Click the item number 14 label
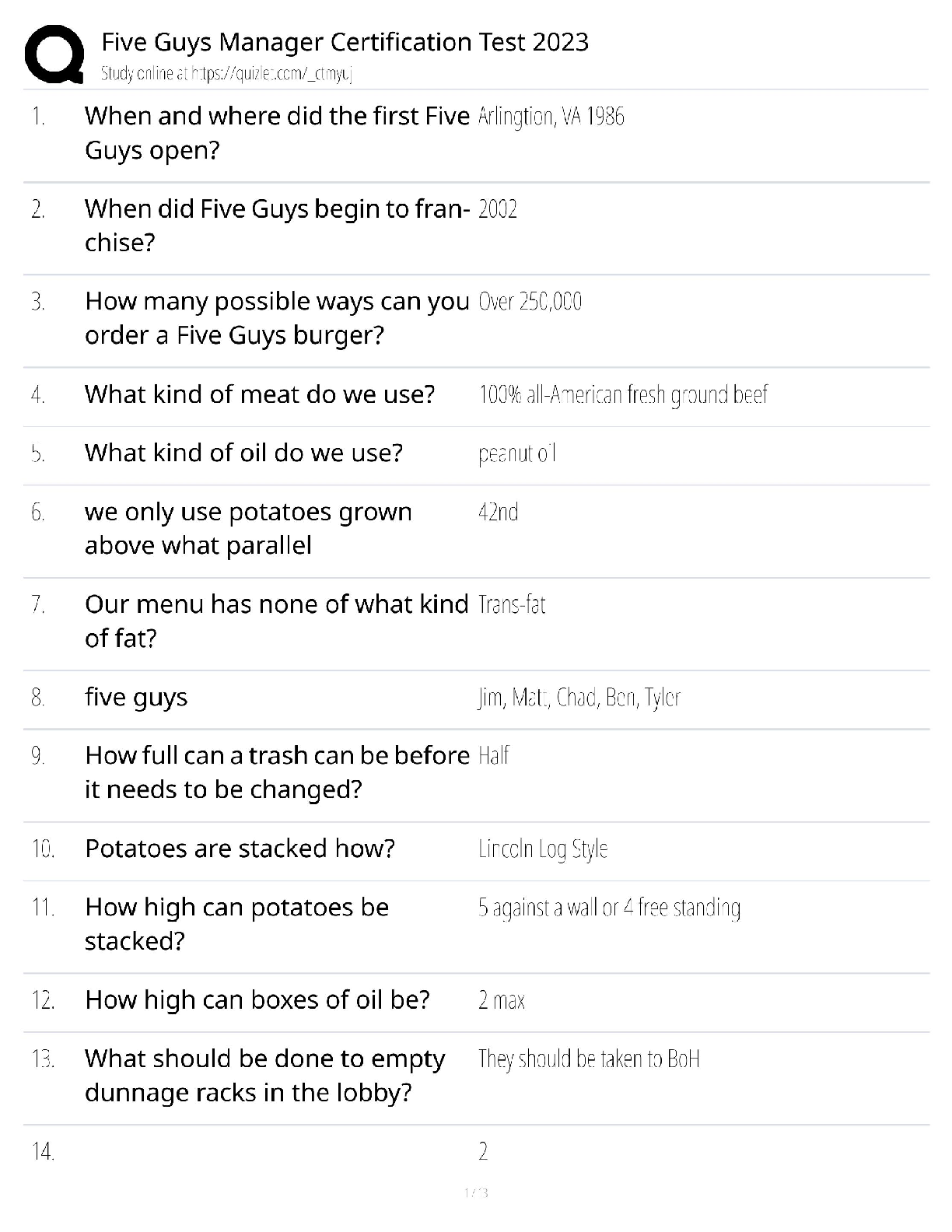 pyautogui.click(x=43, y=1152)
